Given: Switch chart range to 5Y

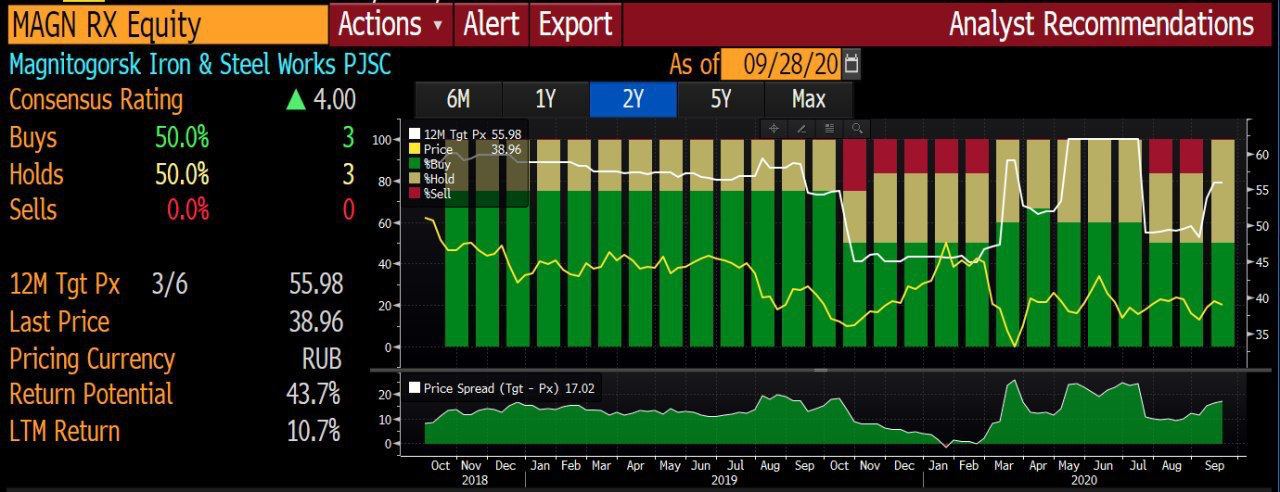Looking at the screenshot, I should (720, 99).
